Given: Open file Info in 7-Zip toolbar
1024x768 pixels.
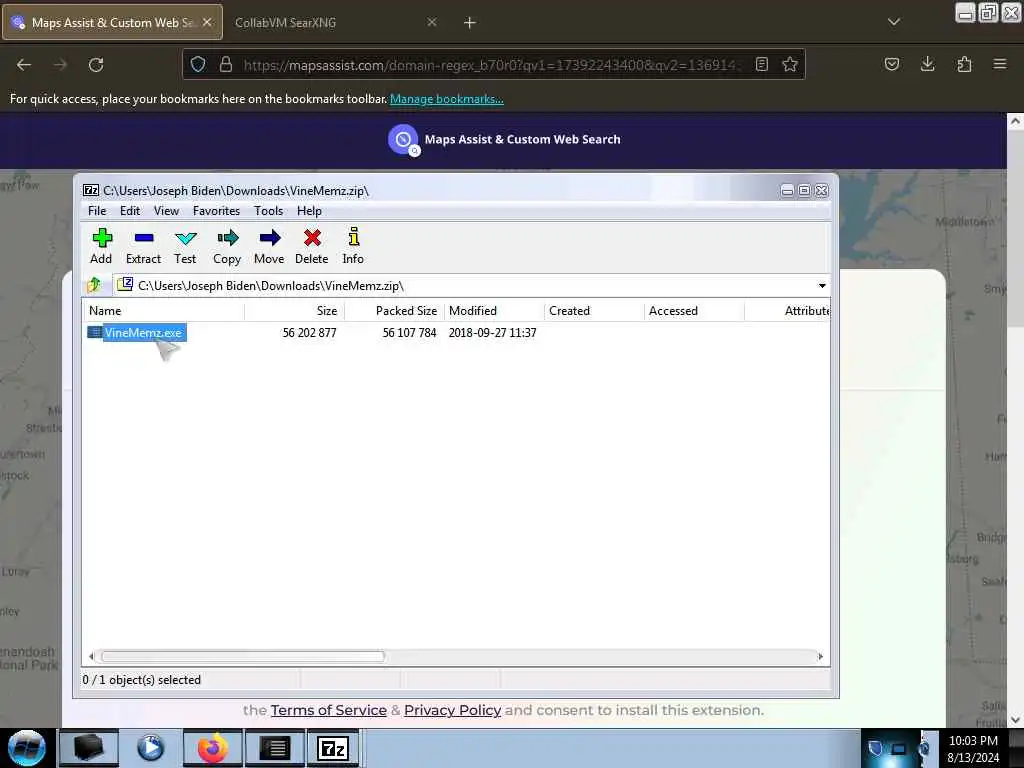Looking at the screenshot, I should click(353, 246).
